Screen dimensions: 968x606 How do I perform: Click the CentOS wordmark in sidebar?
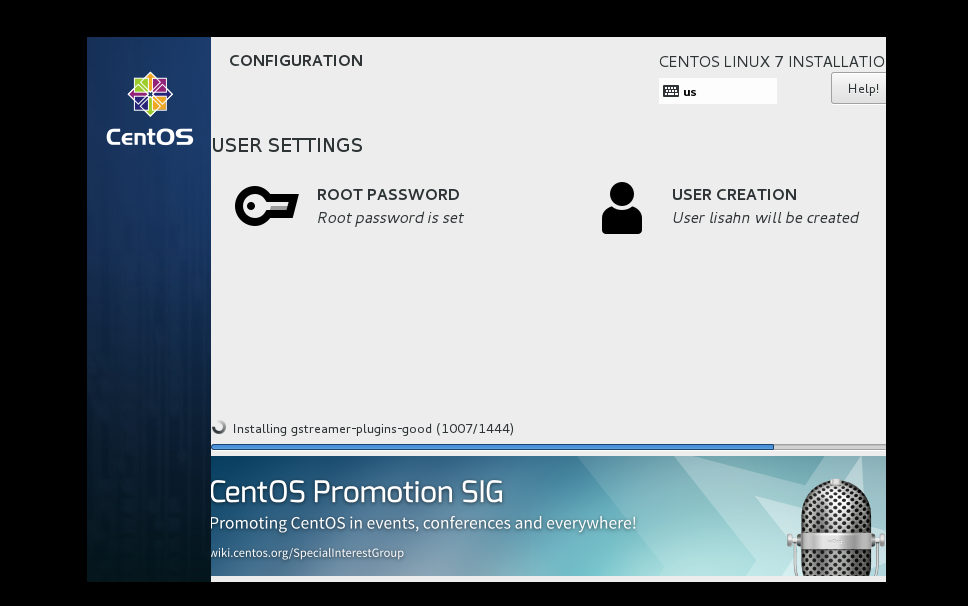(x=149, y=137)
